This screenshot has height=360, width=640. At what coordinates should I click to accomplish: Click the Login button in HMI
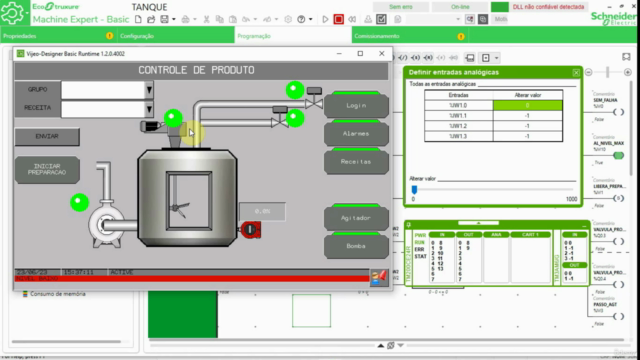[x=356, y=105]
